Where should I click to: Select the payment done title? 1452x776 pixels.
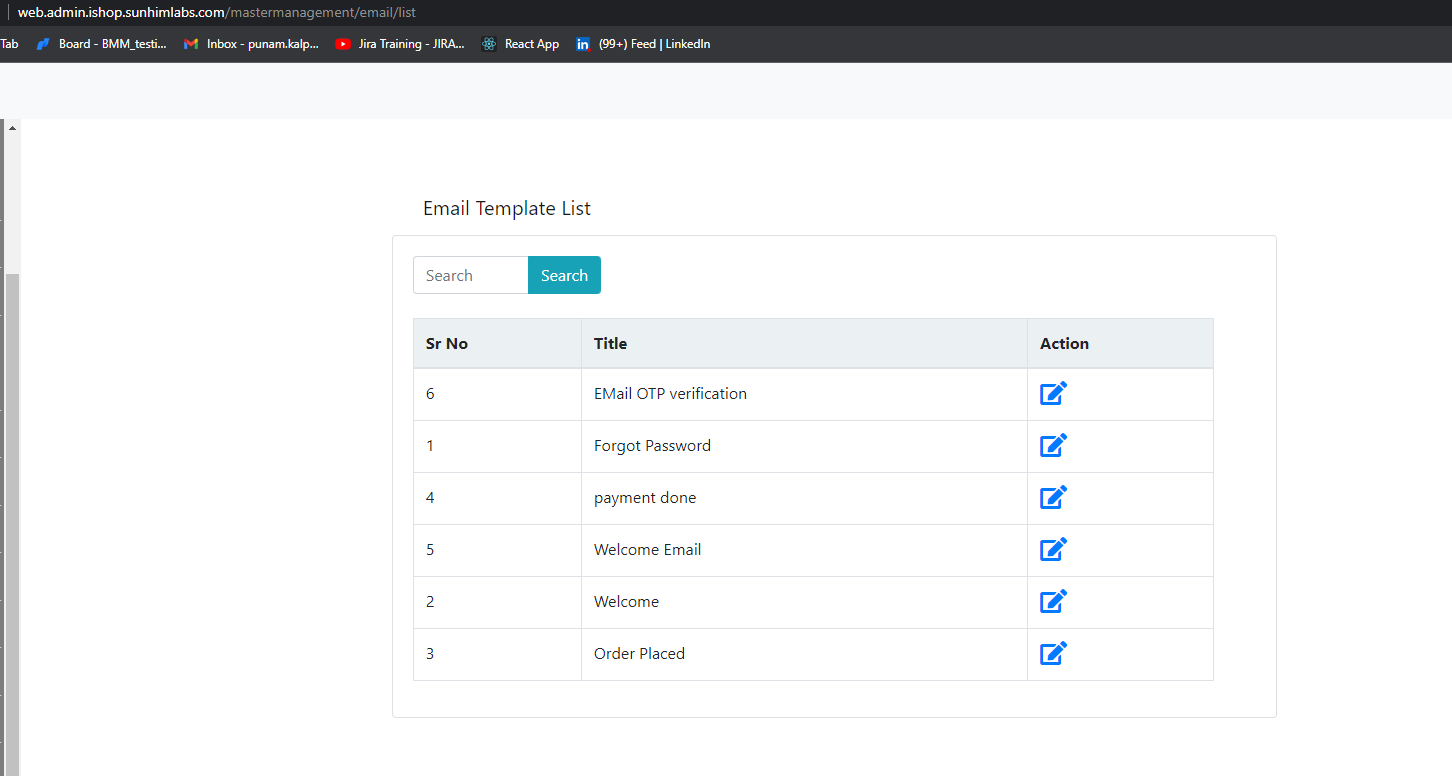645,498
